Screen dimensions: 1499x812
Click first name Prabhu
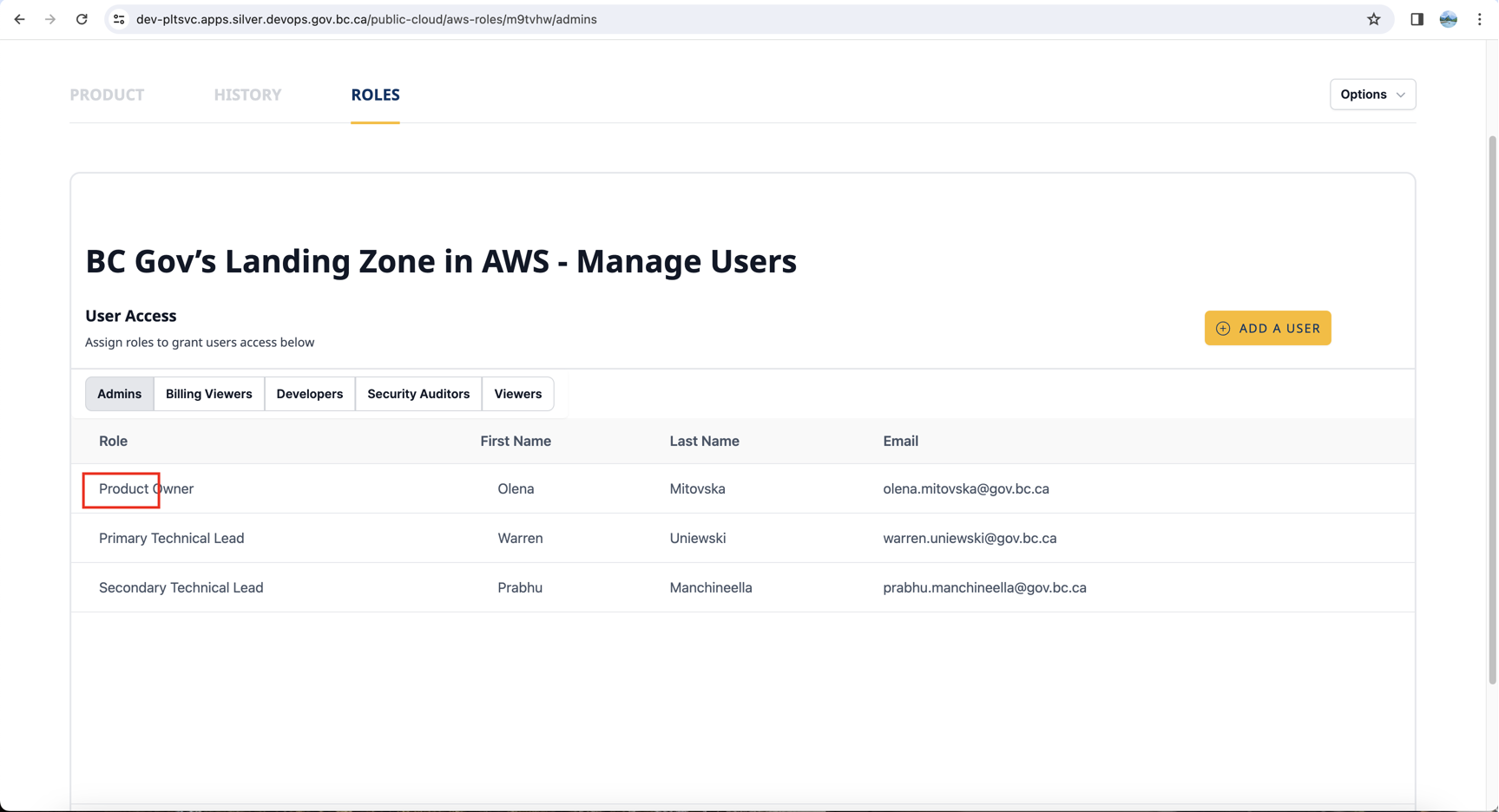520,587
